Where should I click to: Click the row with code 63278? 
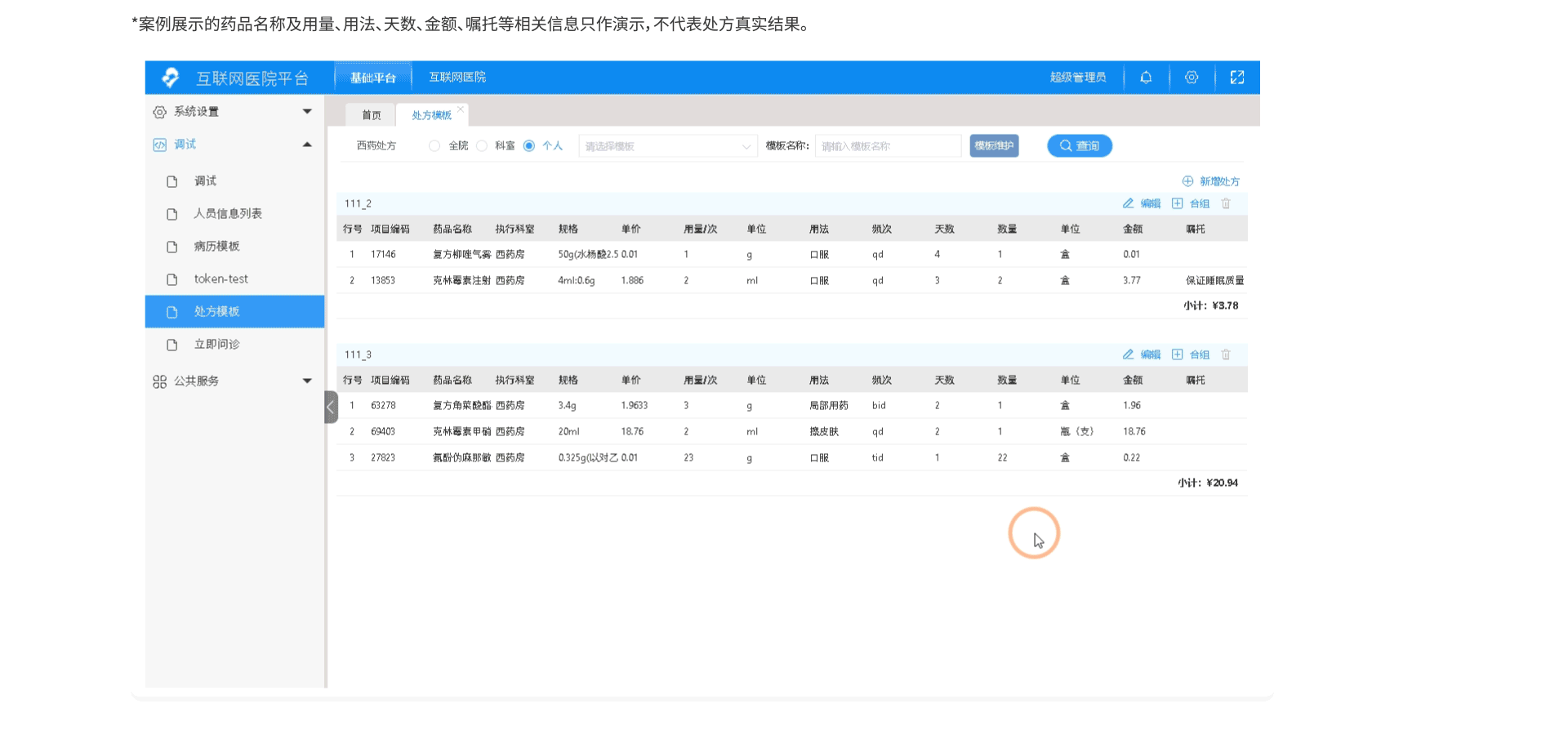point(792,406)
